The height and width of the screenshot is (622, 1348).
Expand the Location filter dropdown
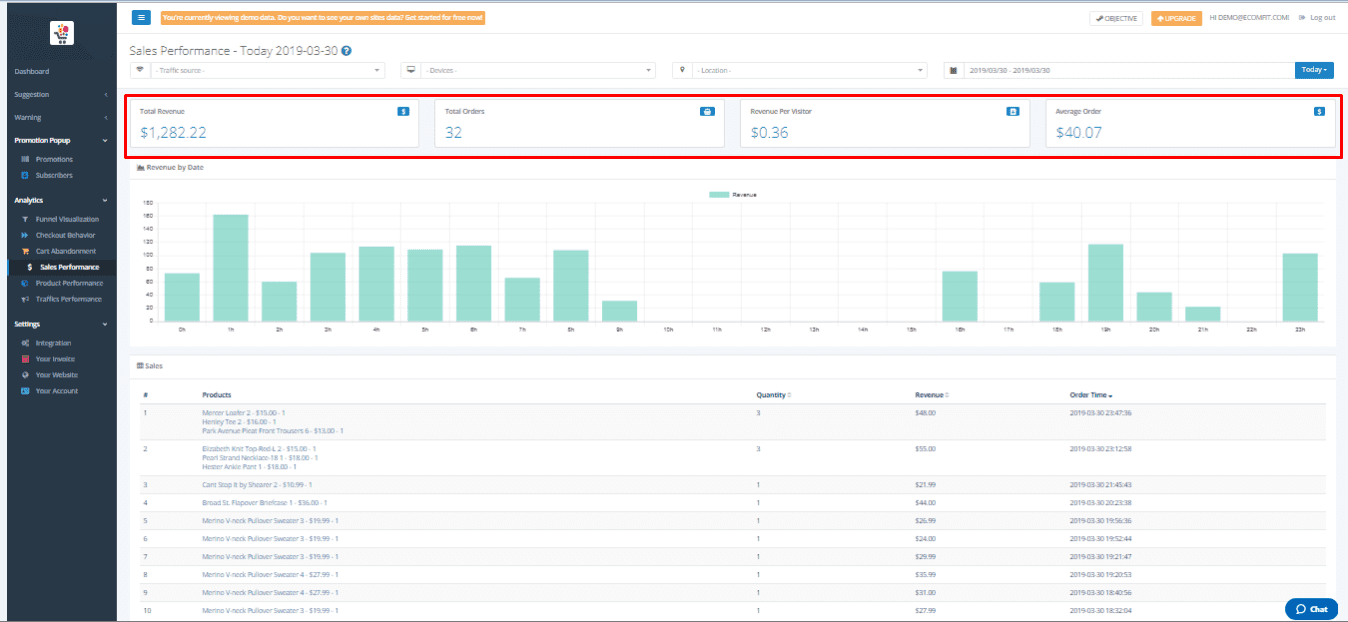click(x=808, y=70)
